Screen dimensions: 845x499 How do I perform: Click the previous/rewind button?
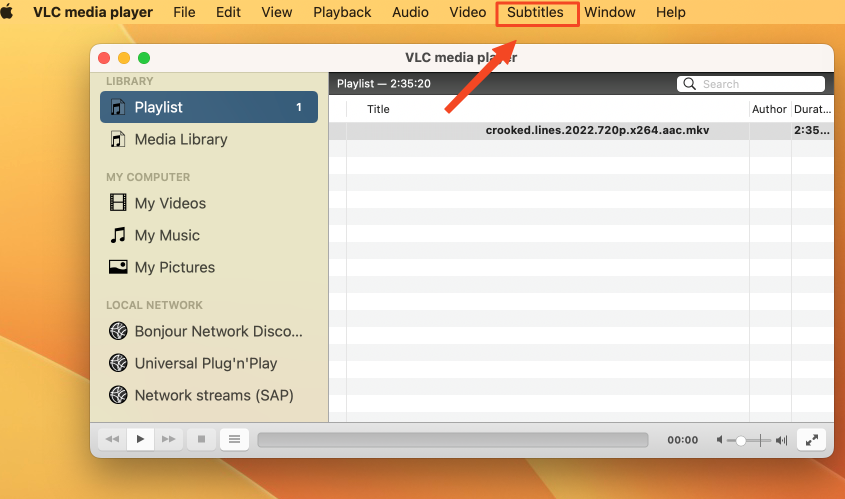pos(112,439)
